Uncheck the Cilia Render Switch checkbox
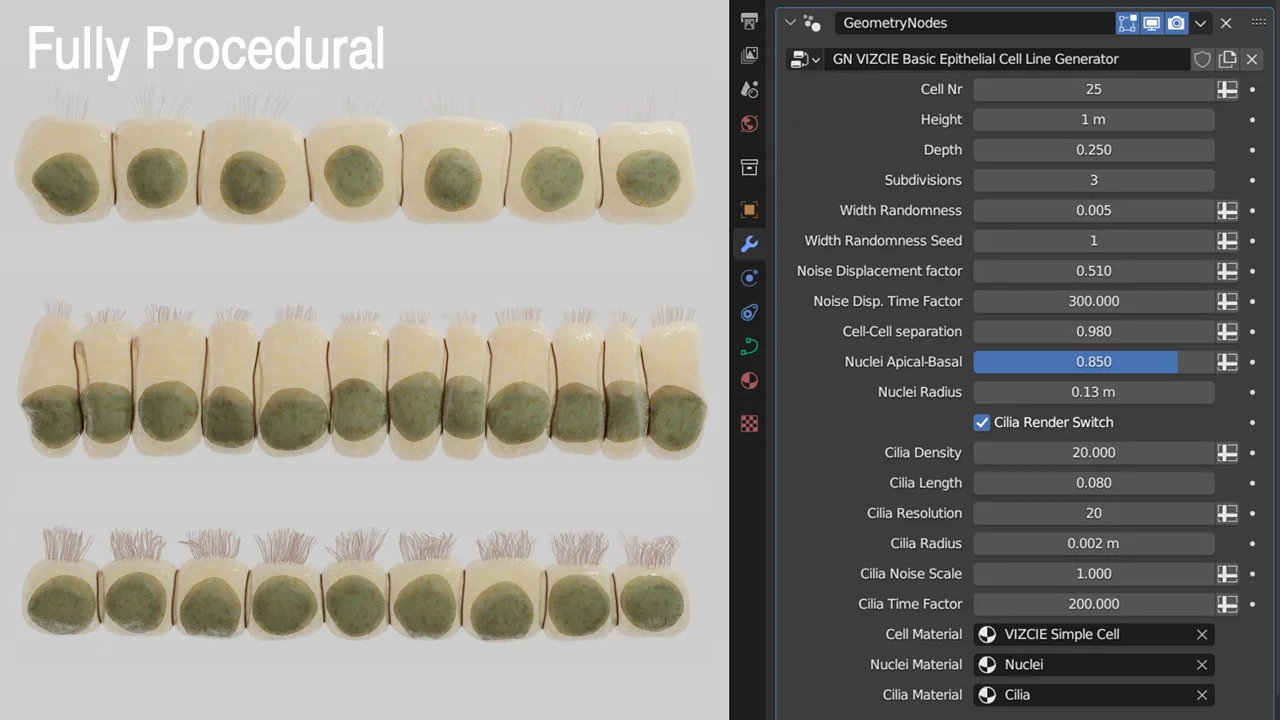 click(x=981, y=422)
